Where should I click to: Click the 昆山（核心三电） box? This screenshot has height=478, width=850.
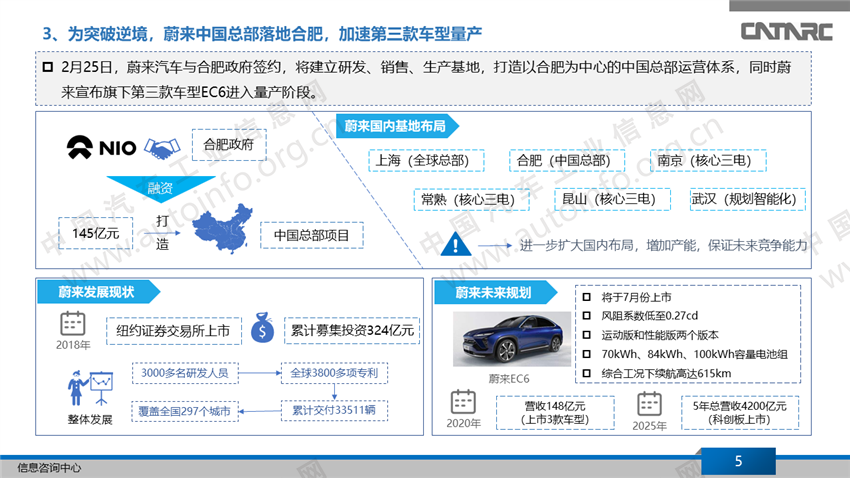(613, 199)
